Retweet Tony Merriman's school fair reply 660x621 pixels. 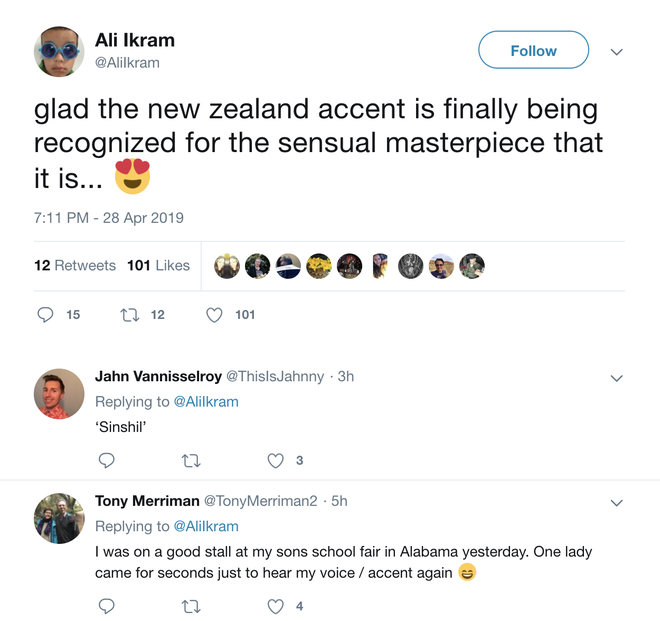190,606
